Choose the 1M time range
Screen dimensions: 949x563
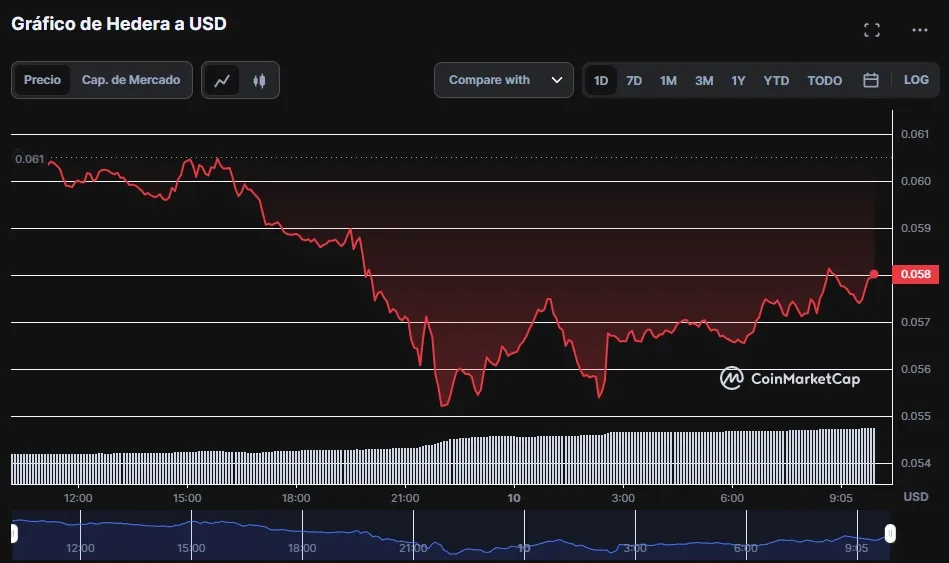coord(668,80)
